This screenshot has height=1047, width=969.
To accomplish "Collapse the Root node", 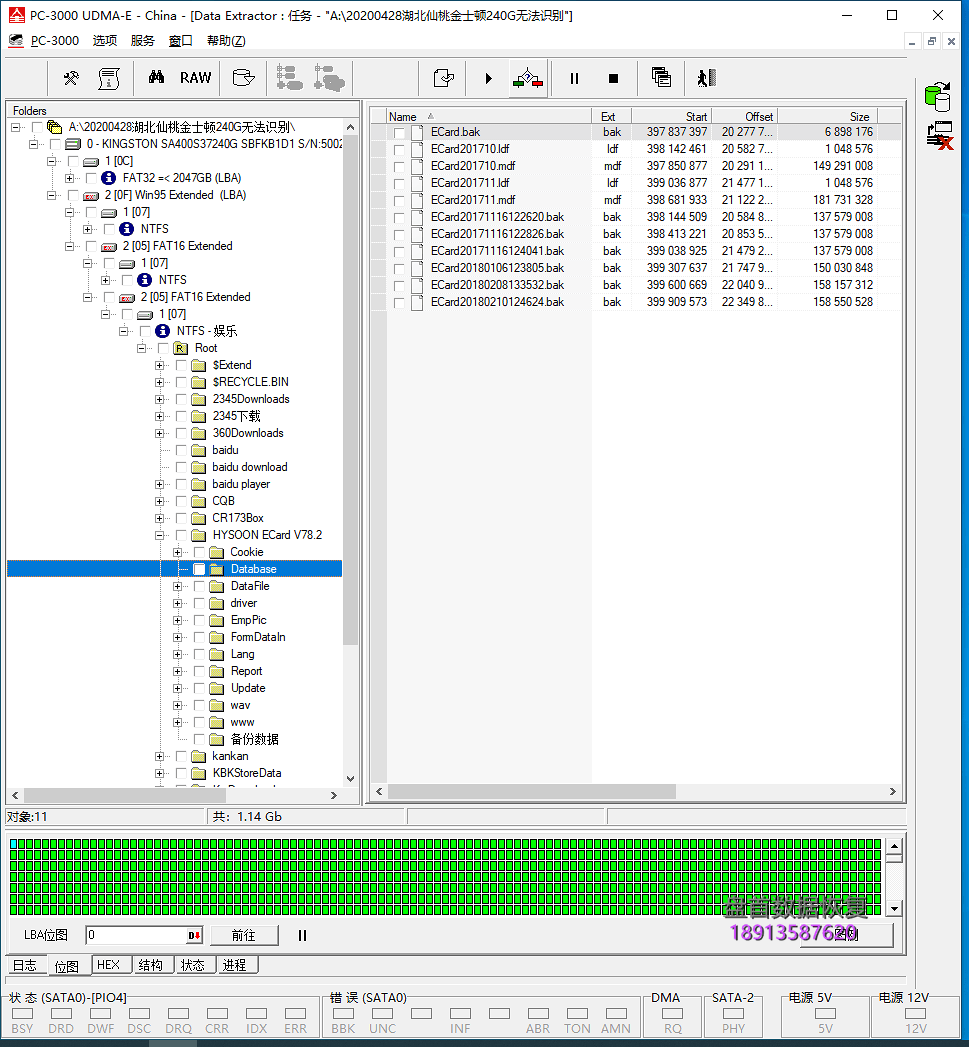I will click(x=141, y=349).
